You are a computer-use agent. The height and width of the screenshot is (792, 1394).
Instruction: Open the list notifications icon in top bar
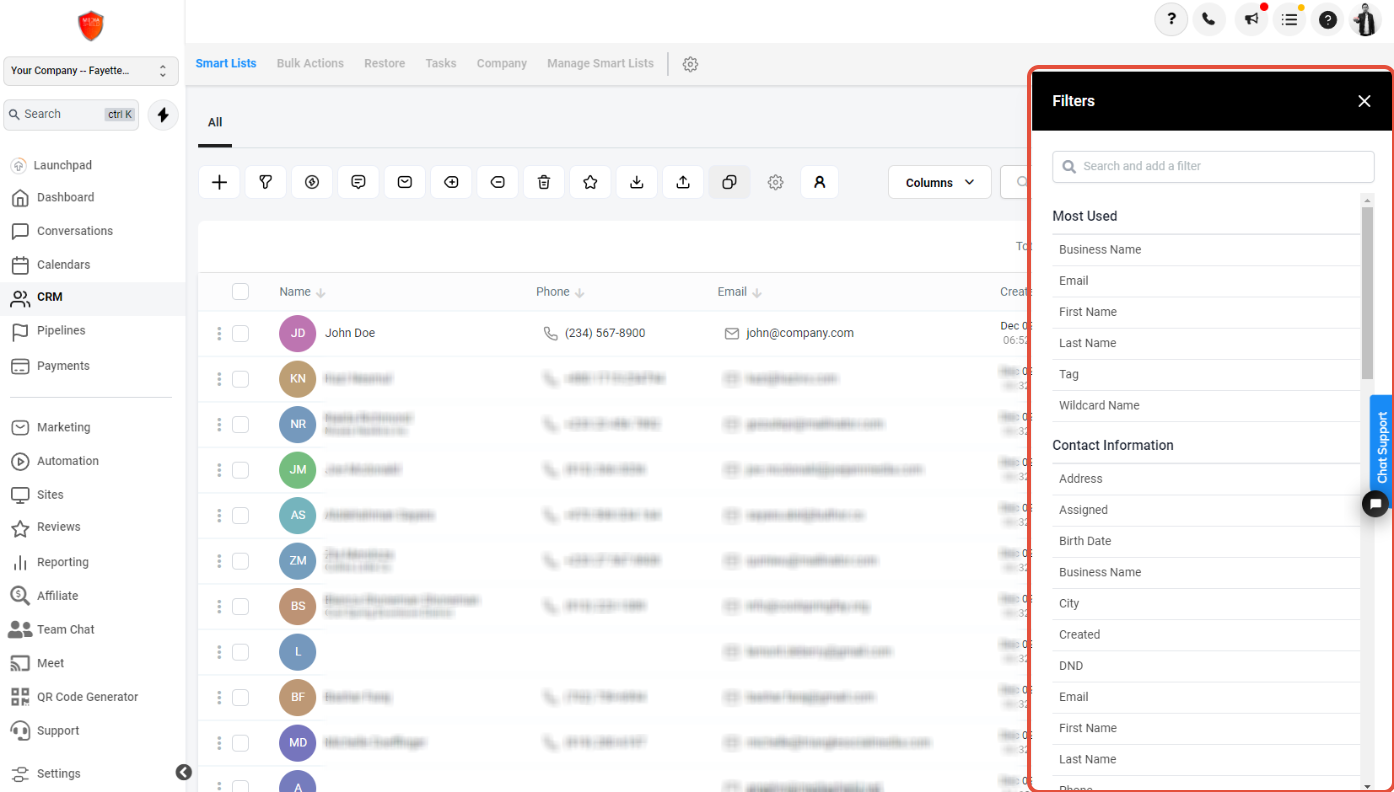[1289, 19]
